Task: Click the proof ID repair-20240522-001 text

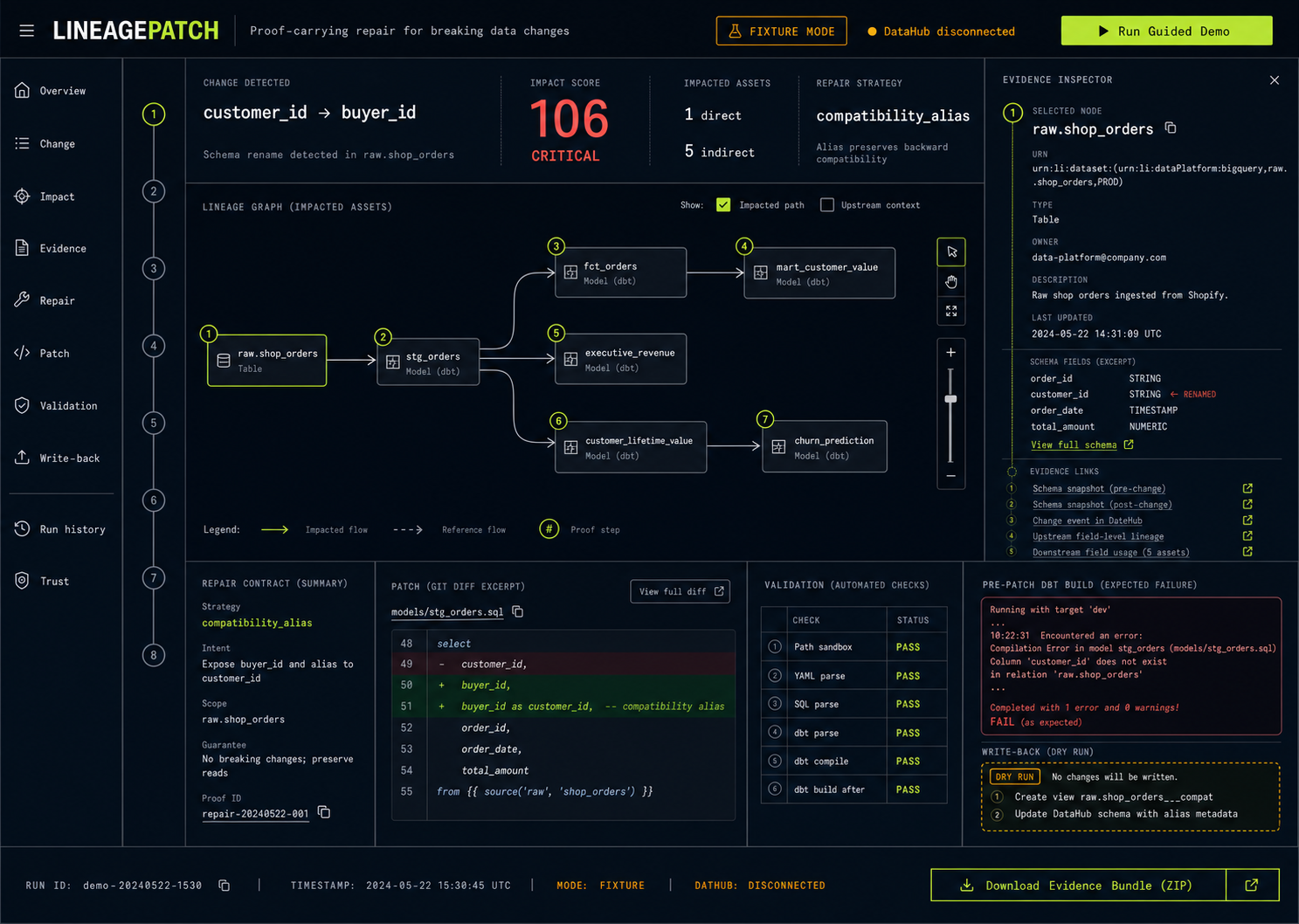Action: 255,813
